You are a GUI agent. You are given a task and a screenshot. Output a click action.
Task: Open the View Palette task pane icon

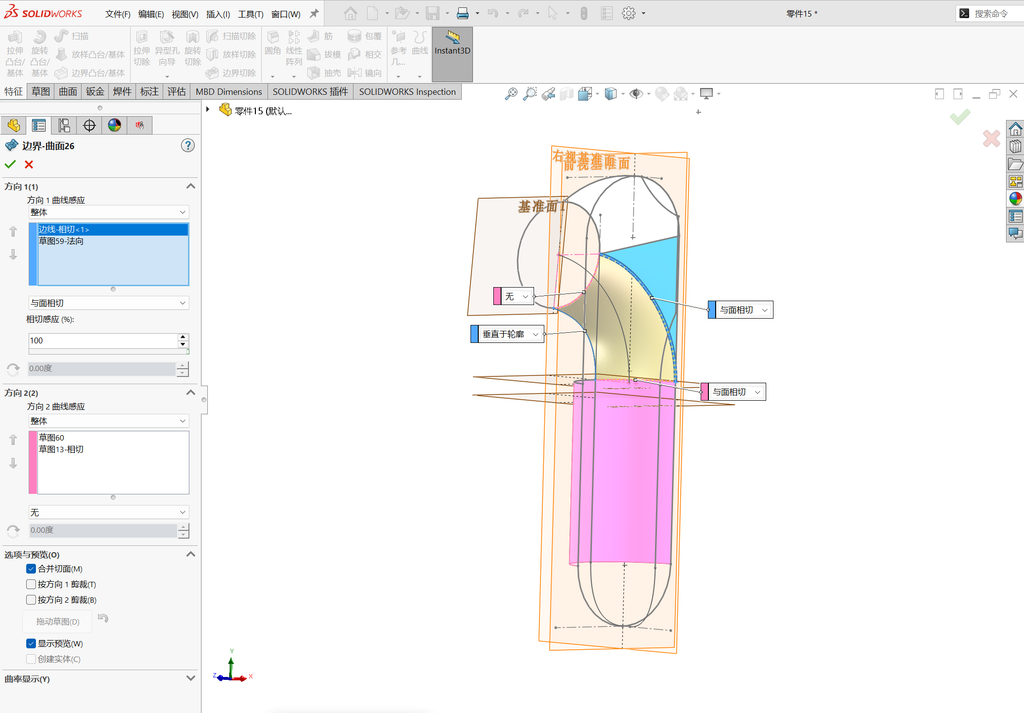pyautogui.click(x=1015, y=181)
